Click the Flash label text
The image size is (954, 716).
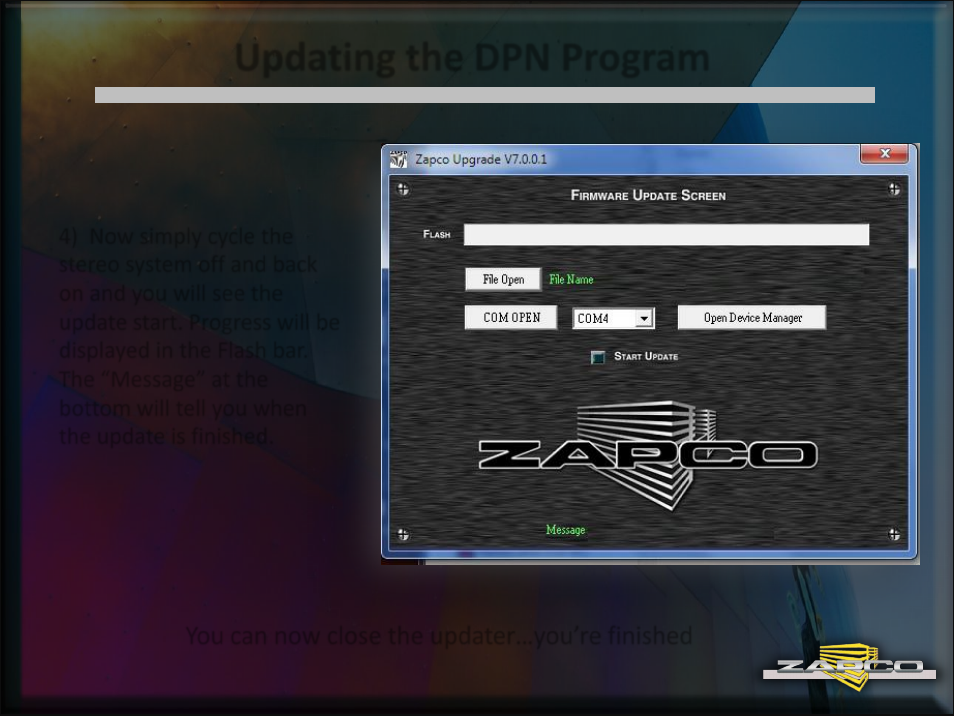click(x=437, y=234)
